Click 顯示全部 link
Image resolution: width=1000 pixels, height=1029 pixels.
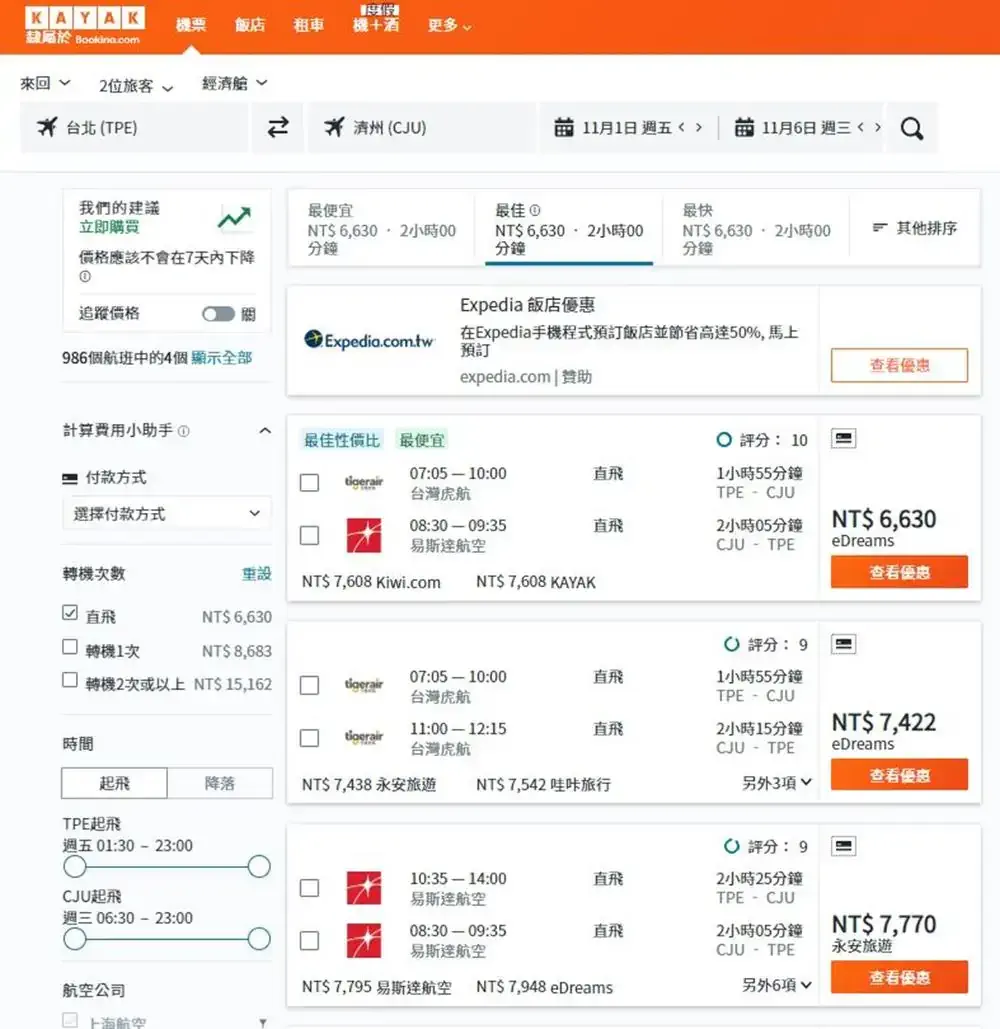click(222, 358)
